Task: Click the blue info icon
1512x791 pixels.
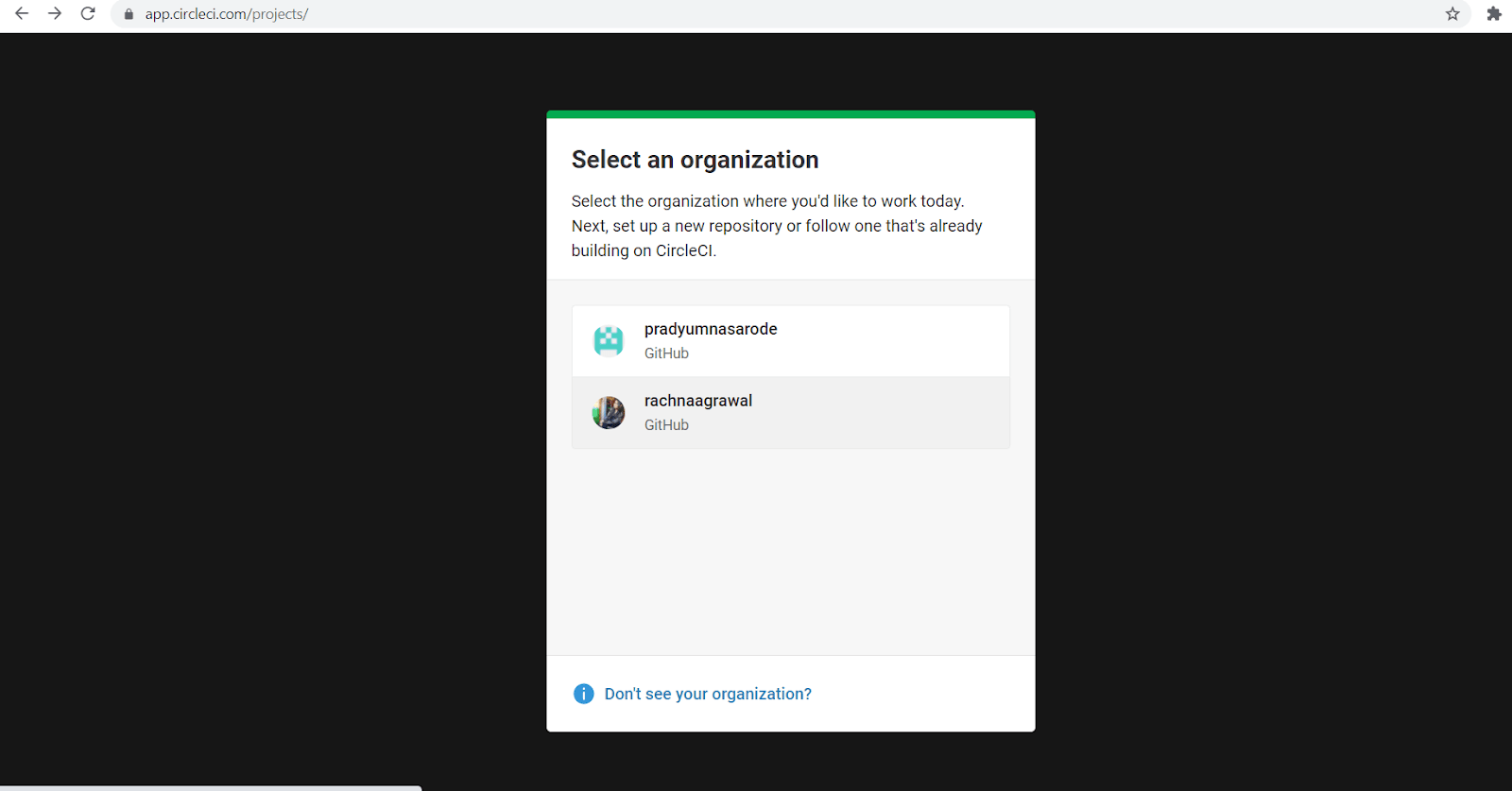Action: tap(584, 694)
